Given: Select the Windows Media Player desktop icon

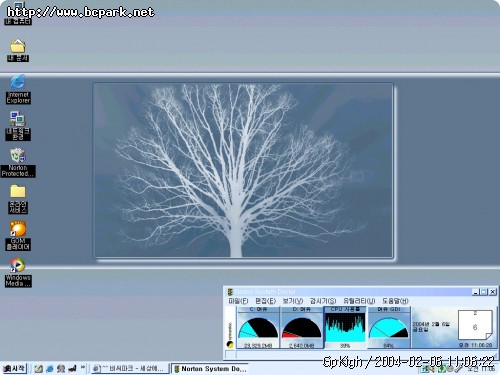Looking at the screenshot, I should (x=18, y=272).
